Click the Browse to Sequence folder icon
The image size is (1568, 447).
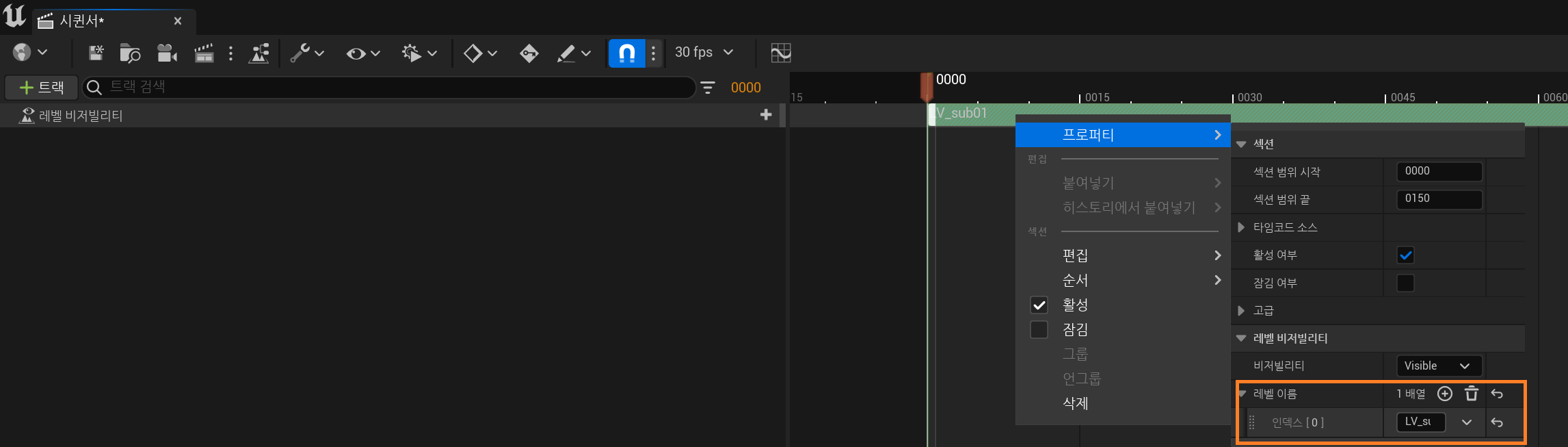point(129,53)
